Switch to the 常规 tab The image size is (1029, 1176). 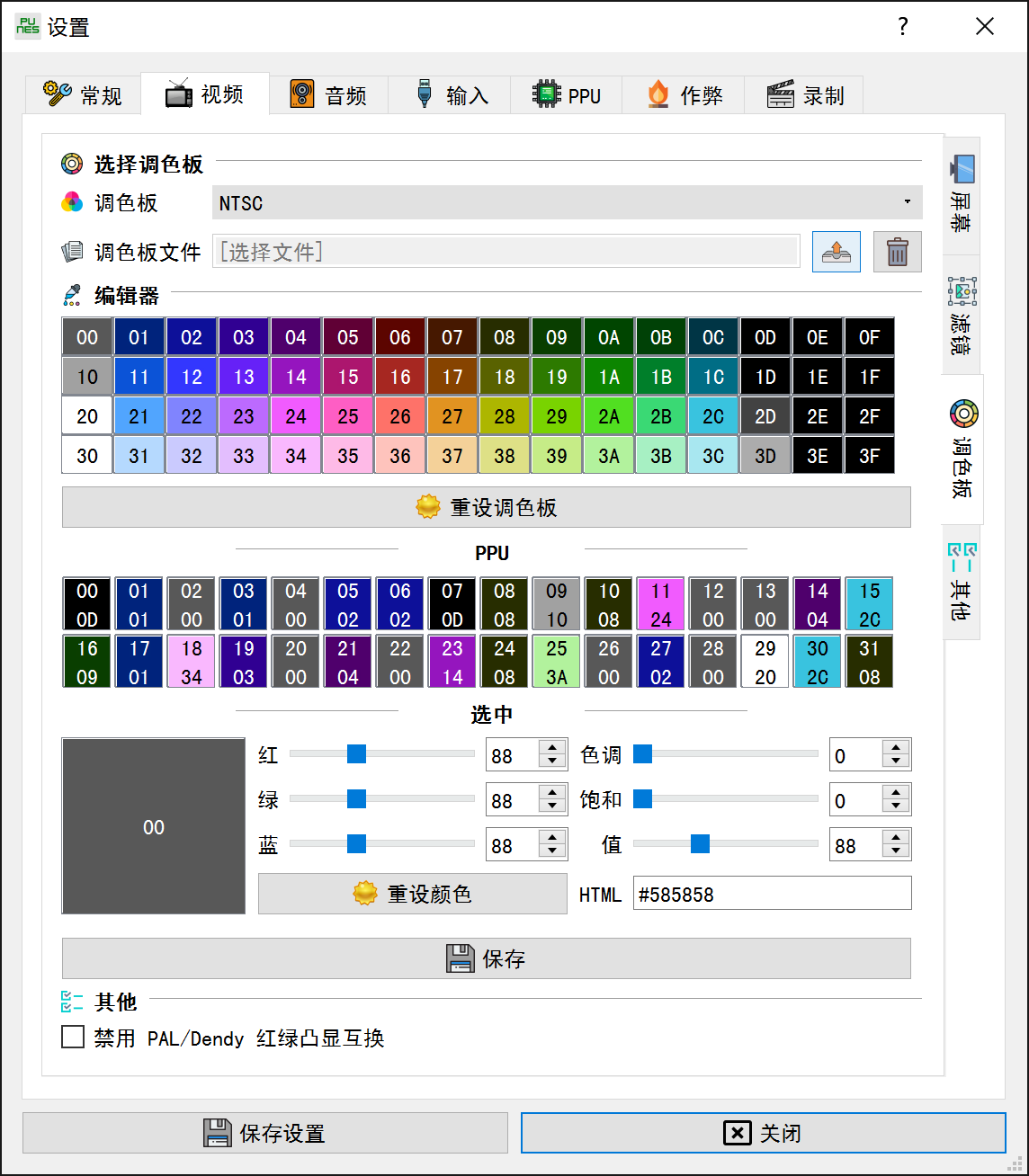tap(83, 95)
